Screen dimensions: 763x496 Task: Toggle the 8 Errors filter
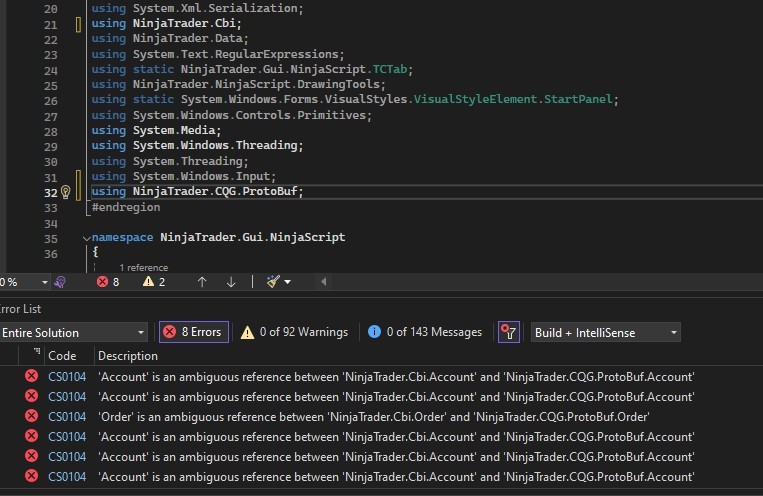pyautogui.click(x=194, y=332)
